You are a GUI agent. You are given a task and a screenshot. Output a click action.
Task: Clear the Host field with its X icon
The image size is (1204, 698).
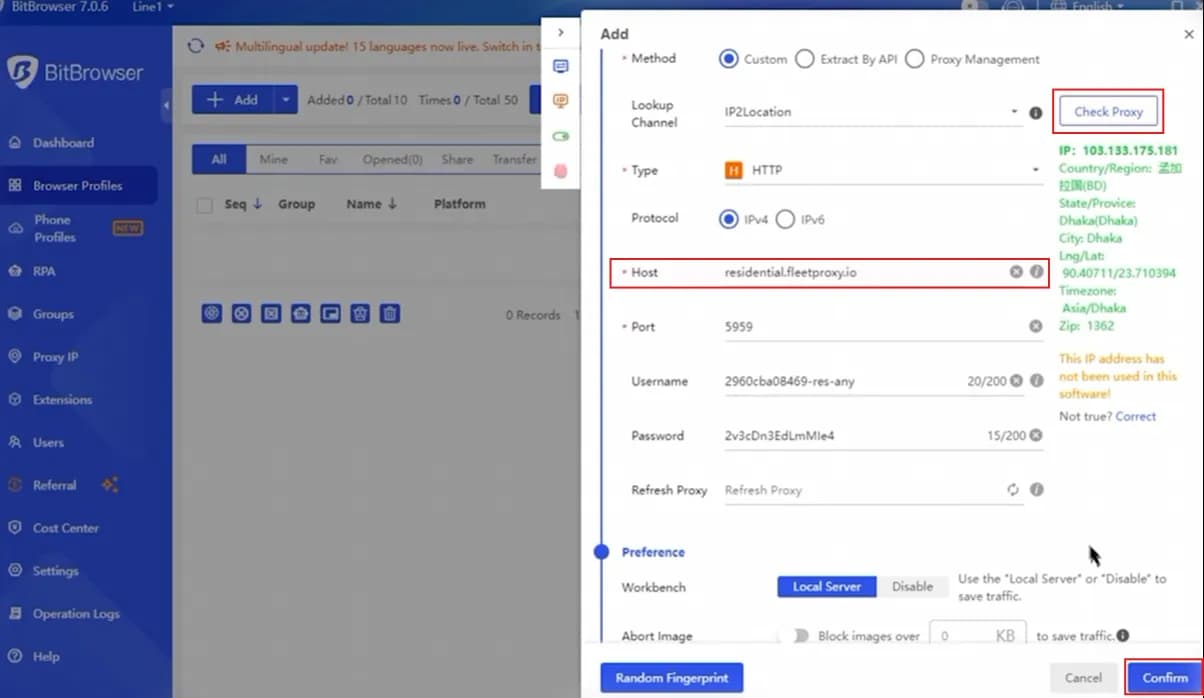point(1016,272)
